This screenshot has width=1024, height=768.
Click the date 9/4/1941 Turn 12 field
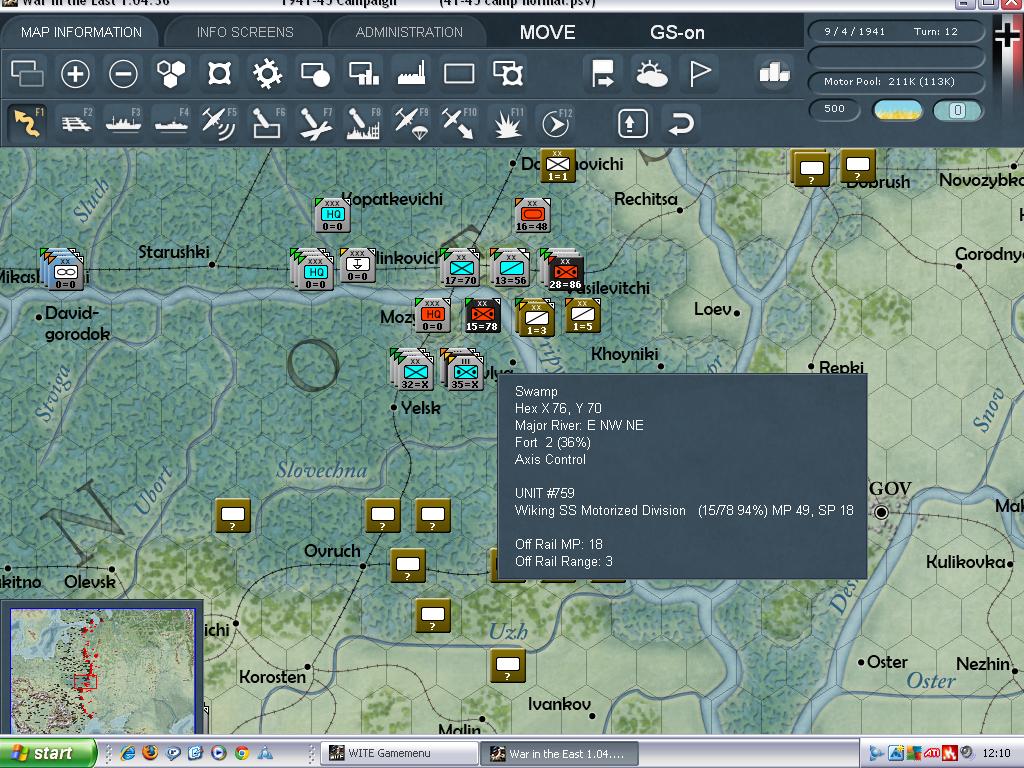[897, 31]
